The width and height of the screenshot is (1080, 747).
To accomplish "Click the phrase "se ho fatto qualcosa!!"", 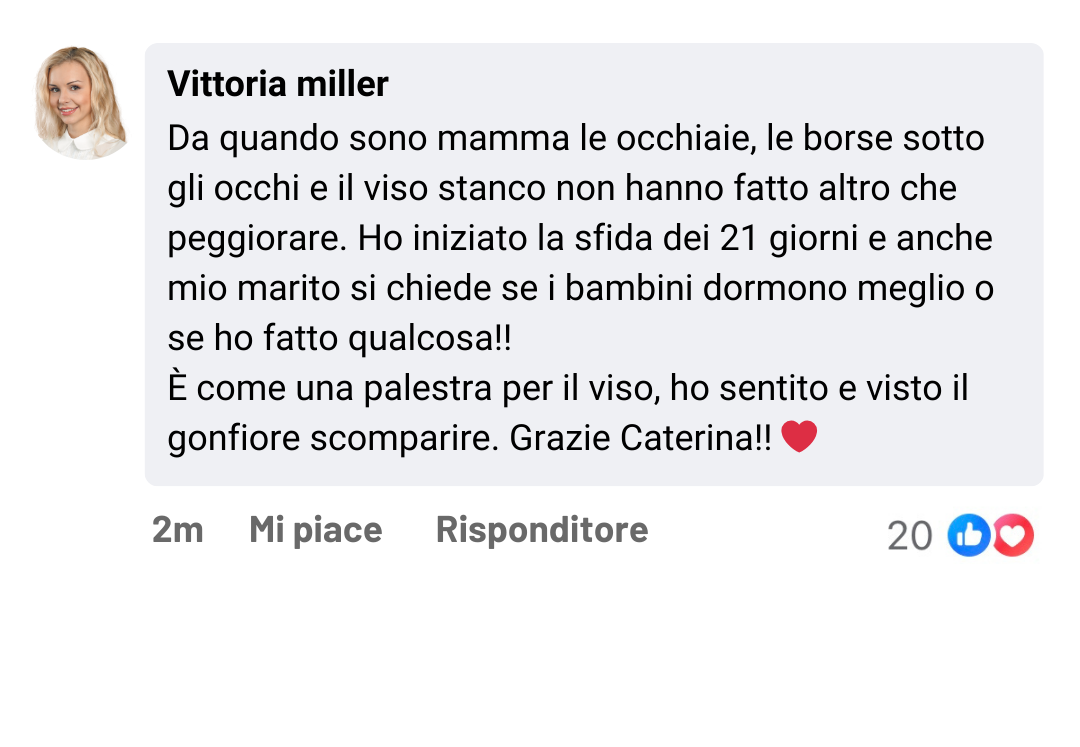I will [339, 339].
